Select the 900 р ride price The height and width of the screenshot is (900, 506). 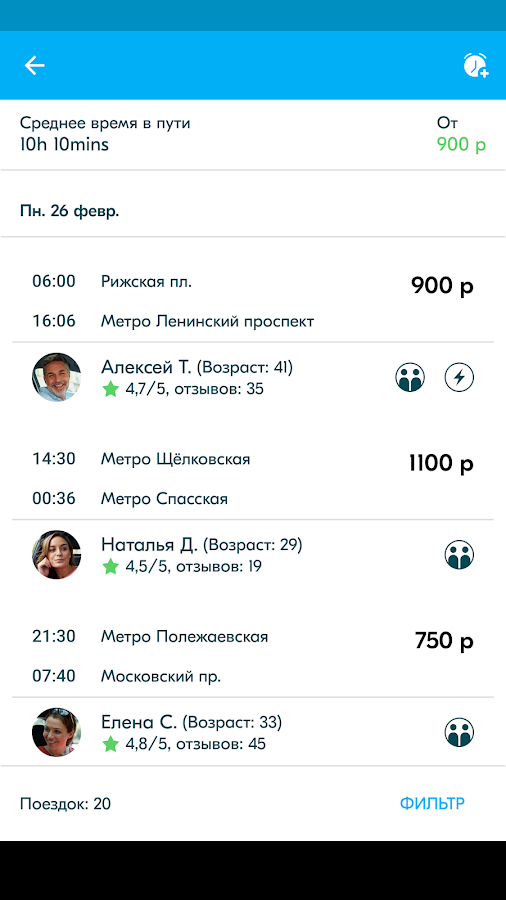[442, 285]
